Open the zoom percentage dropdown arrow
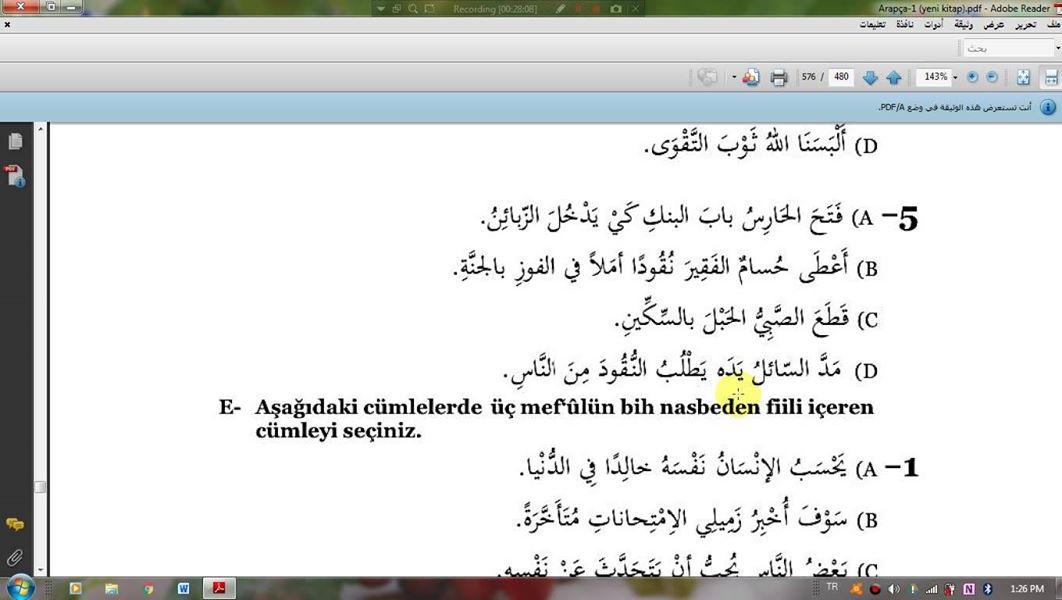This screenshot has width=1062, height=600. point(956,77)
